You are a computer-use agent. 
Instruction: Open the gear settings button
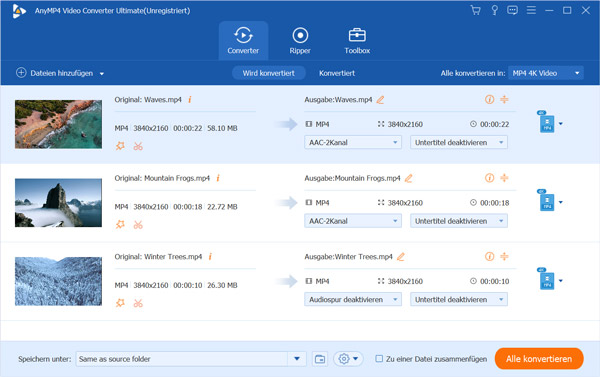point(344,359)
